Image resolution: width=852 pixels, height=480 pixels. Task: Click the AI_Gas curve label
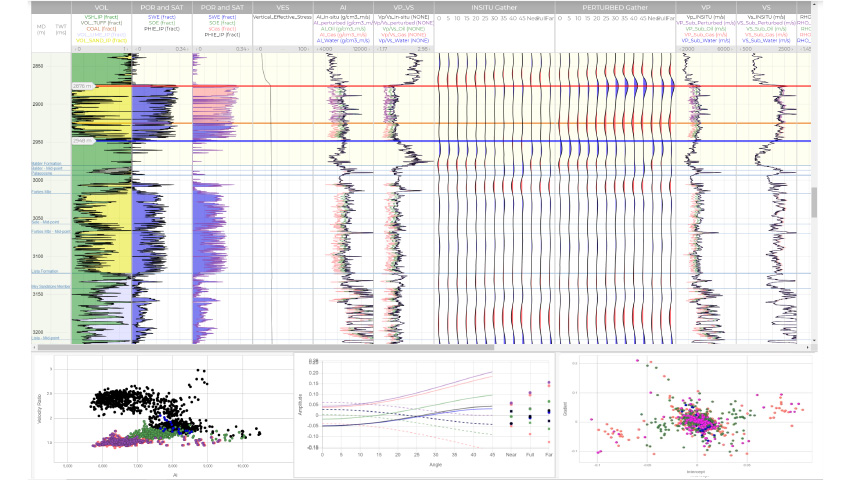click(x=343, y=35)
